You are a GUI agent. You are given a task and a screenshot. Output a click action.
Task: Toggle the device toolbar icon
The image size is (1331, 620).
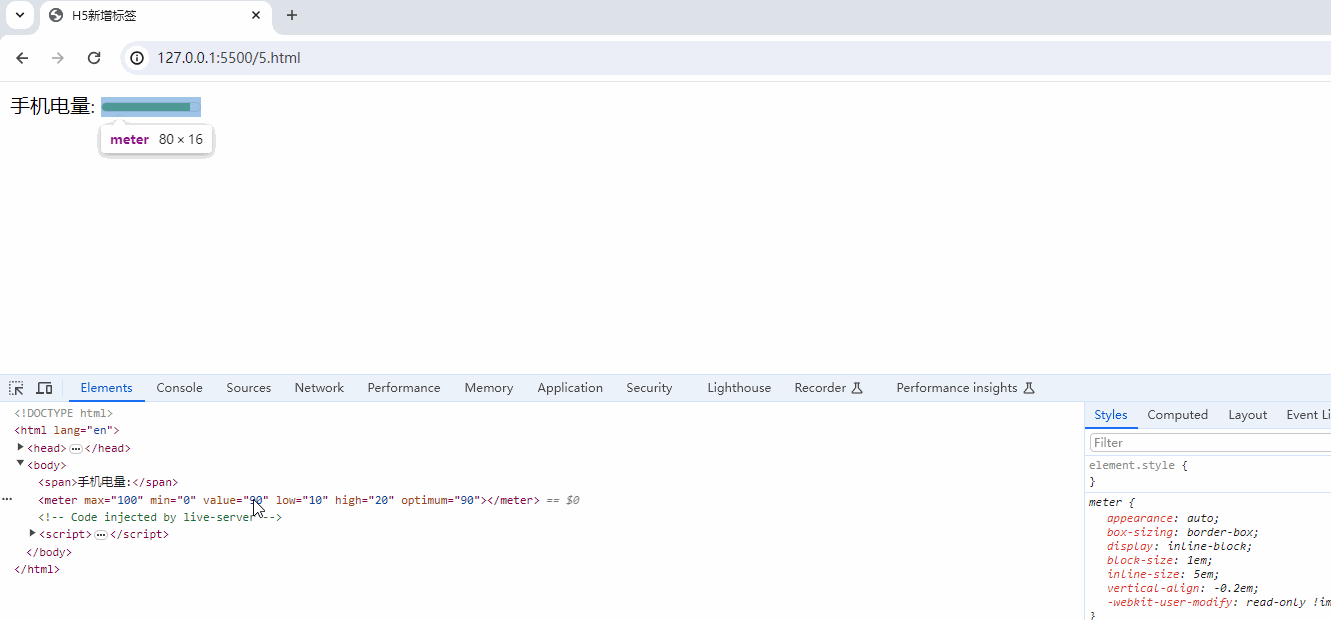[x=44, y=388]
